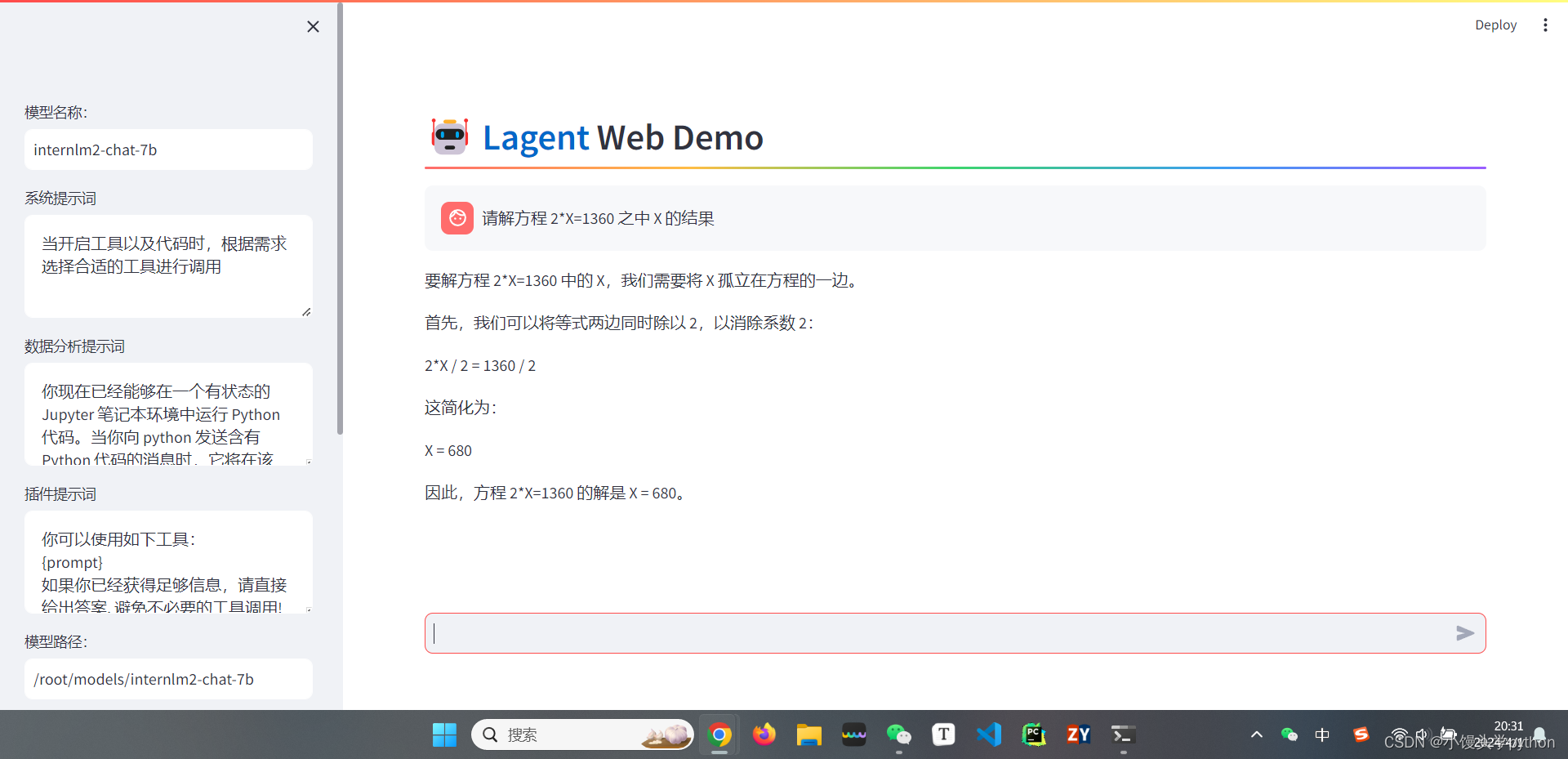The image size is (1568, 759).
Task: Click the label 数据分析提示词
Action: (x=74, y=346)
